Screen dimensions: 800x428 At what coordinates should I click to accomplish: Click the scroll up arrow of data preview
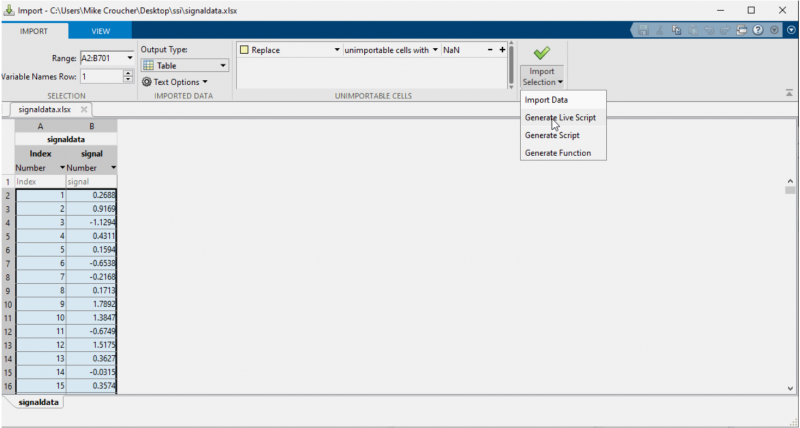click(790, 181)
